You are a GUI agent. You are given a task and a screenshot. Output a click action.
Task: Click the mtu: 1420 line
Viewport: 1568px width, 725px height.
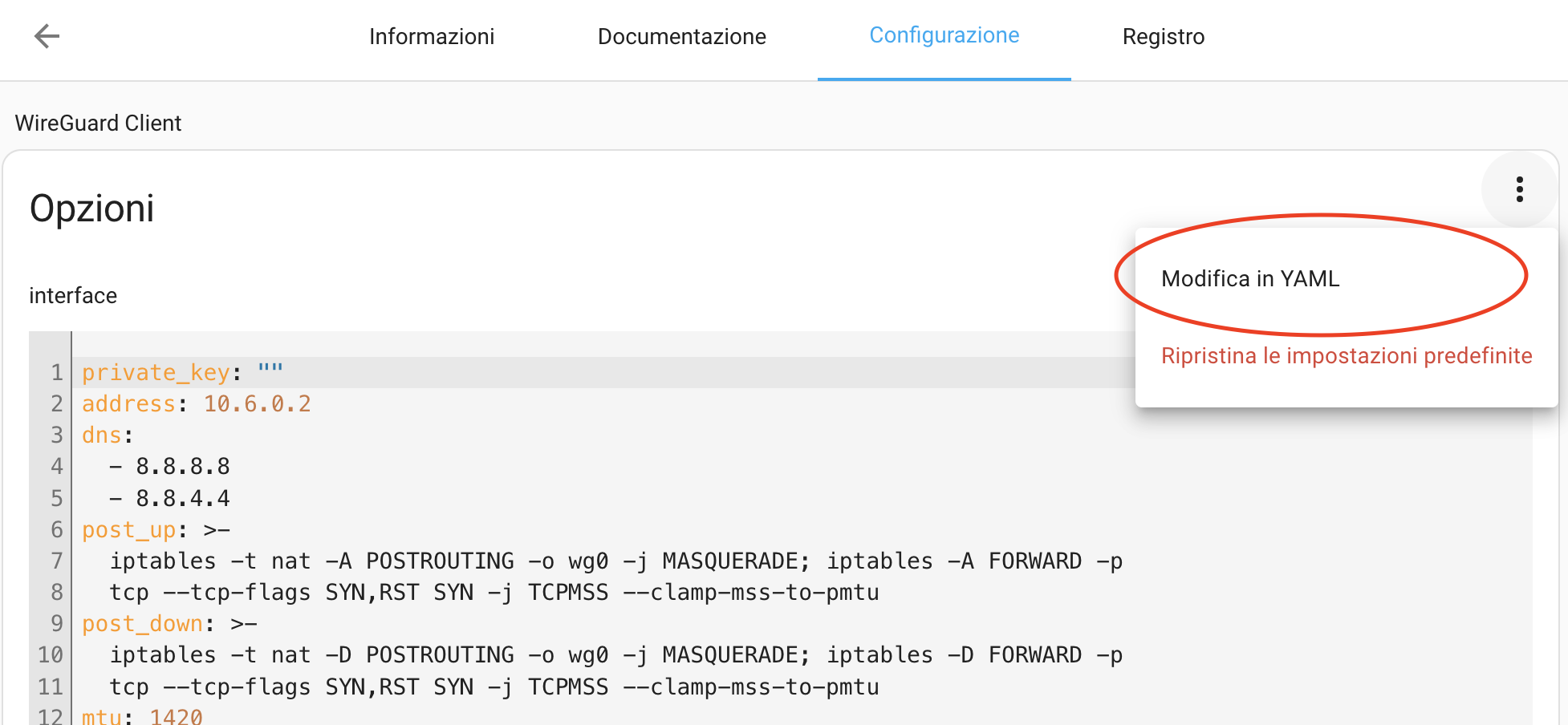click(142, 715)
